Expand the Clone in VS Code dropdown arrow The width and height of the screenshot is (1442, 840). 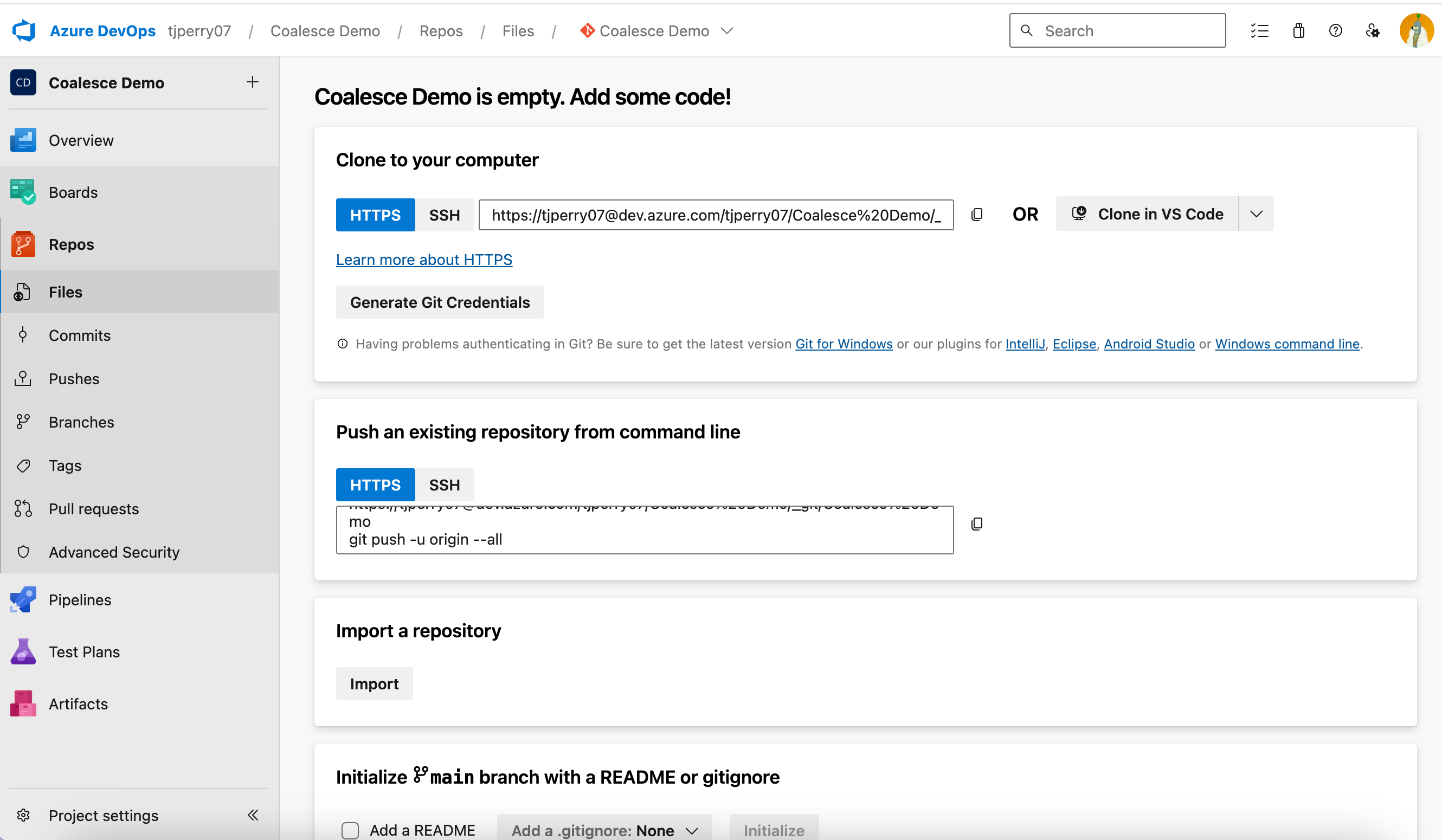point(1257,214)
